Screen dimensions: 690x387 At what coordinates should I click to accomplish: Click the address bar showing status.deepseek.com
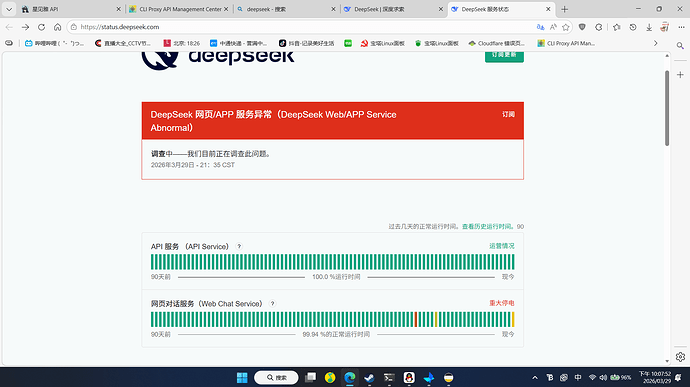click(304, 27)
